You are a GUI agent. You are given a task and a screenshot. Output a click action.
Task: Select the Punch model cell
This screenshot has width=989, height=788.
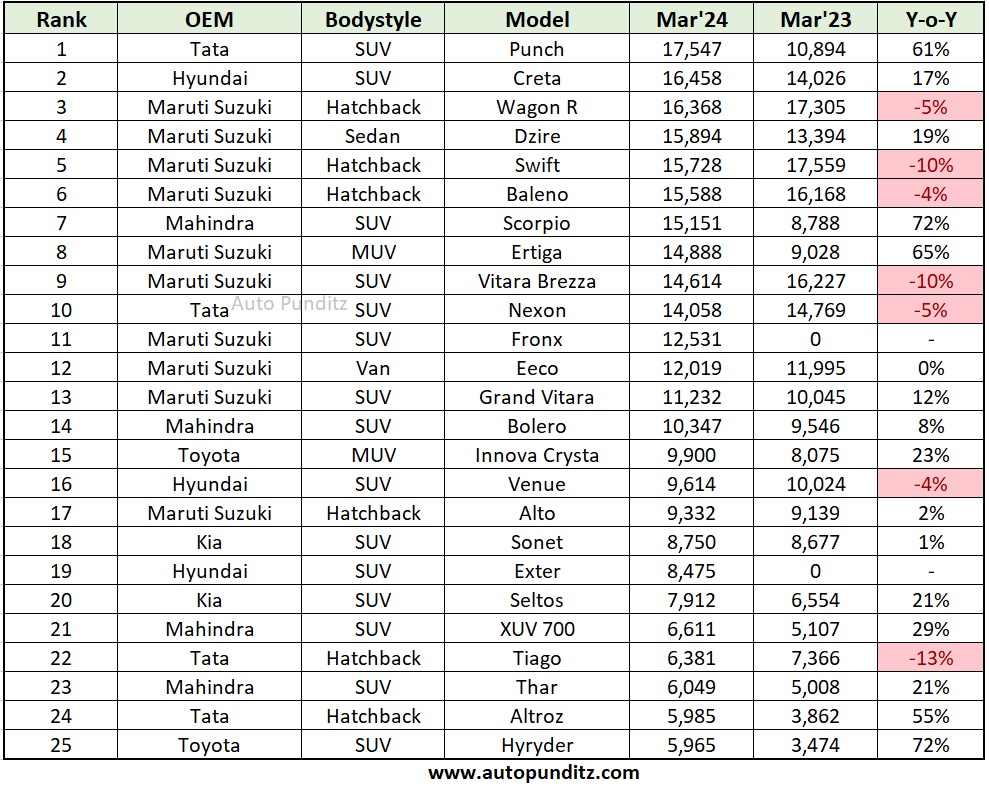pos(537,49)
